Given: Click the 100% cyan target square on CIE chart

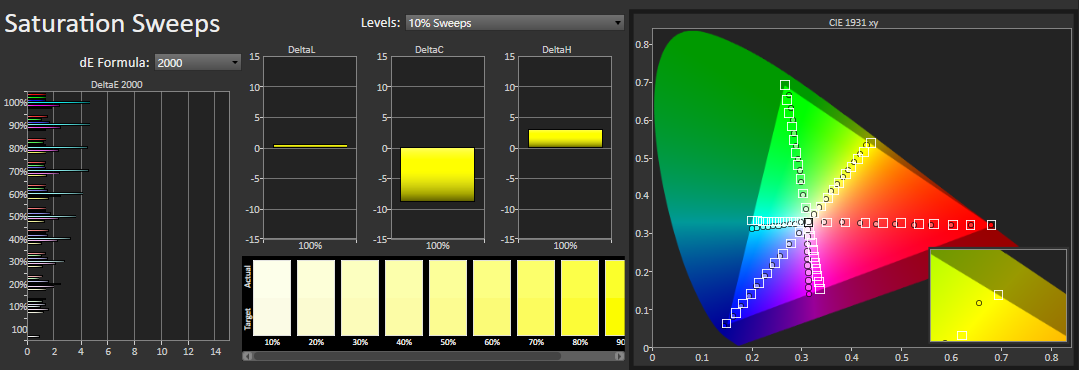Looking at the screenshot, I should [x=751, y=221].
